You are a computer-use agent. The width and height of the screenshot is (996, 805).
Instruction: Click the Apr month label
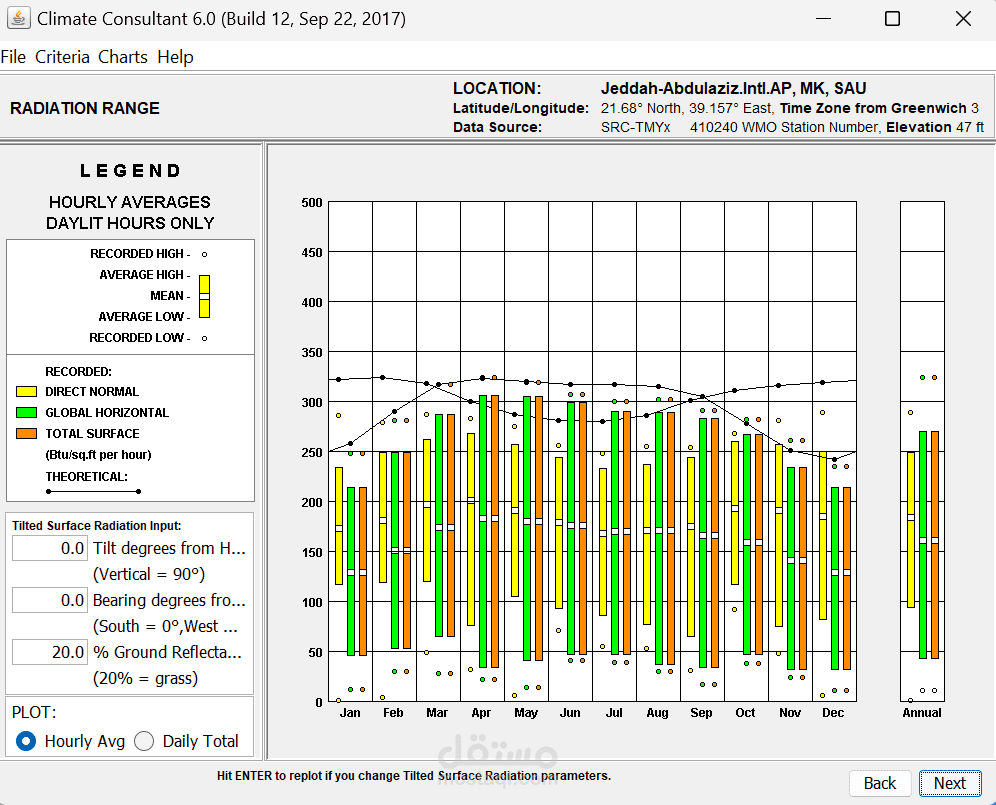[x=481, y=713]
